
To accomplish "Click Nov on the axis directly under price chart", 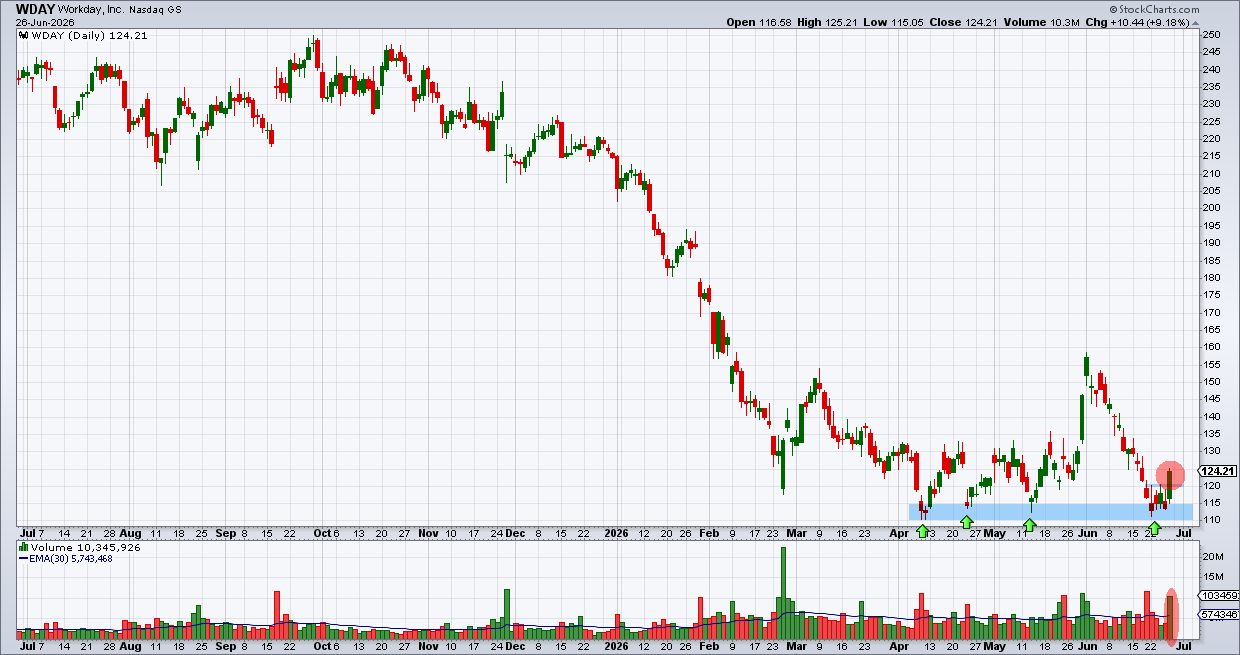I will (428, 534).
